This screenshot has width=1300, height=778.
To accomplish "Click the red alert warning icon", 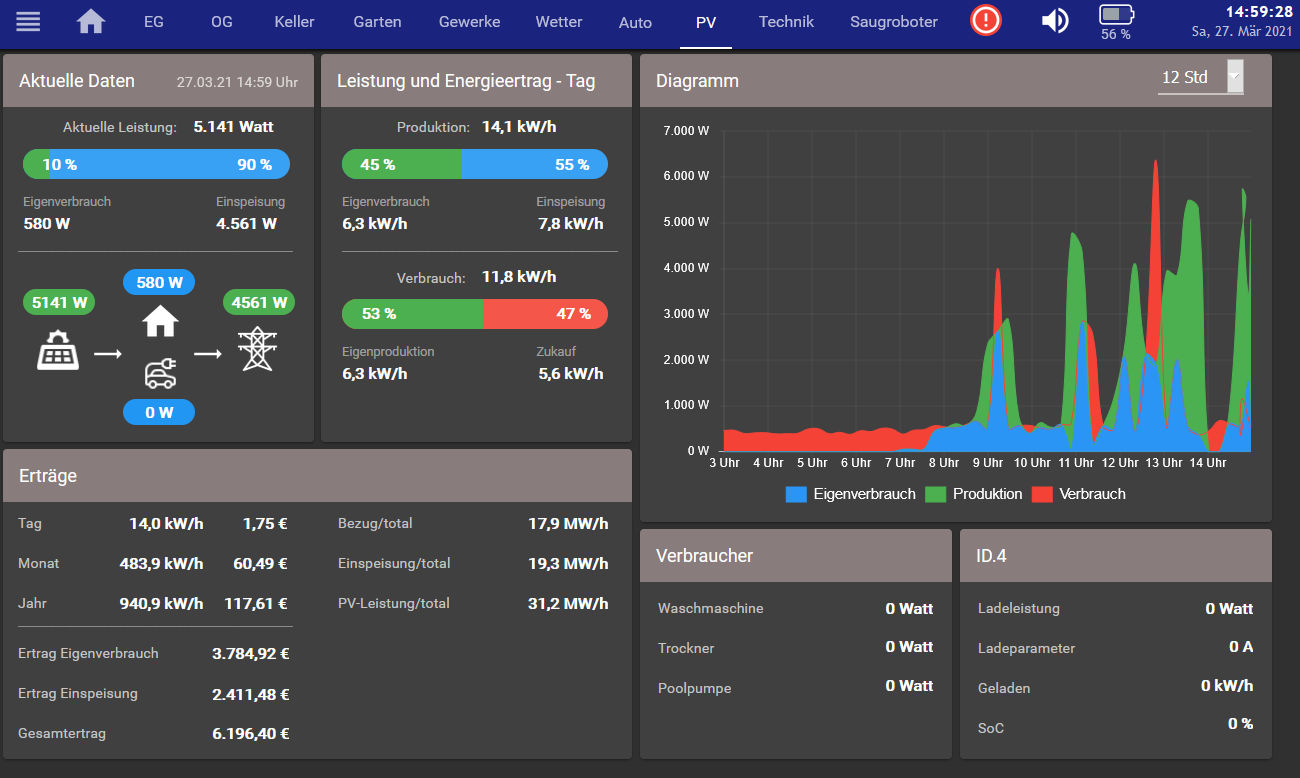I will point(986,20).
